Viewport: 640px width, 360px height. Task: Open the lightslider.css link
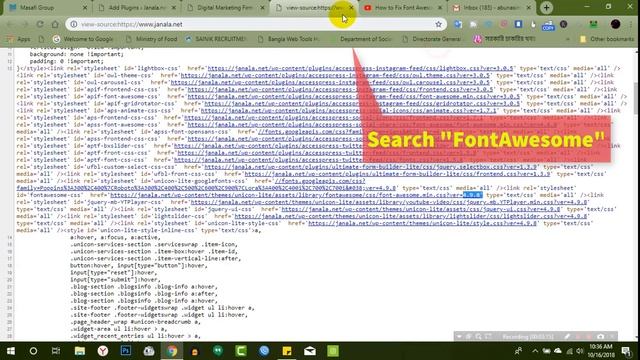[411, 216]
